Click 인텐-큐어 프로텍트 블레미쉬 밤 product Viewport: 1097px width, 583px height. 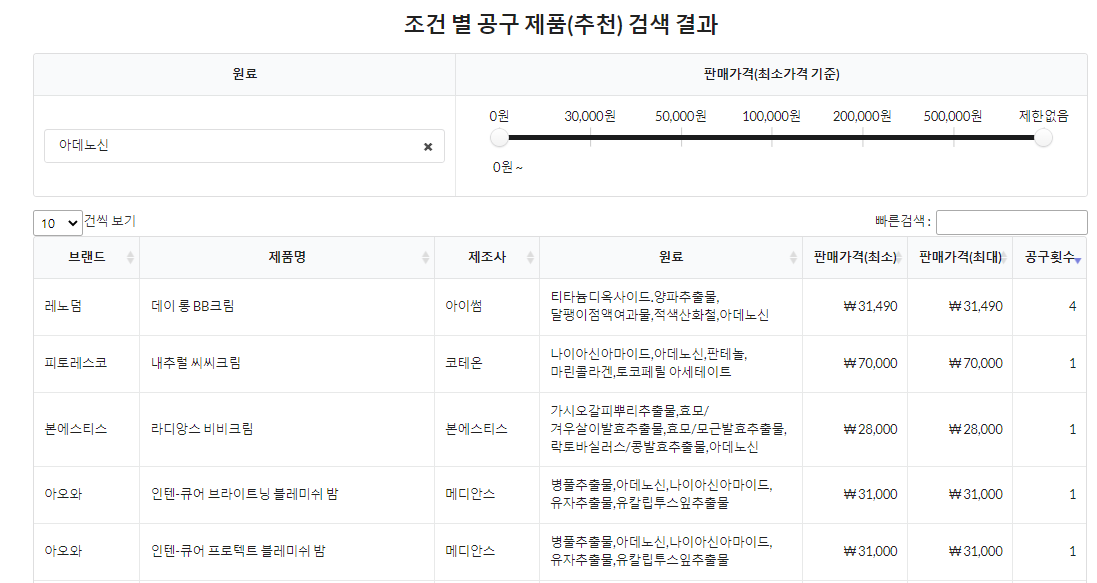click(238, 552)
